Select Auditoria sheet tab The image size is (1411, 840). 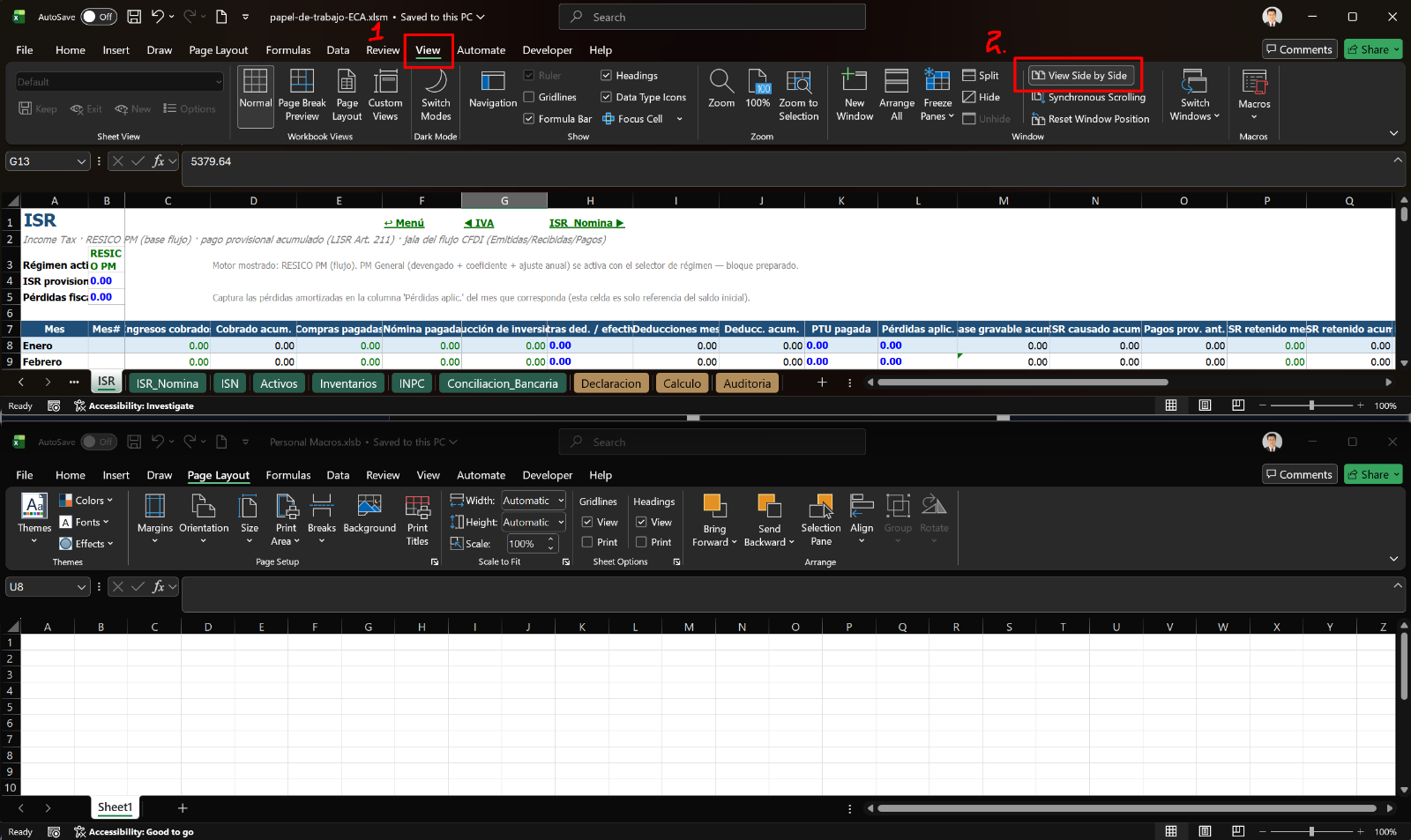click(x=747, y=383)
